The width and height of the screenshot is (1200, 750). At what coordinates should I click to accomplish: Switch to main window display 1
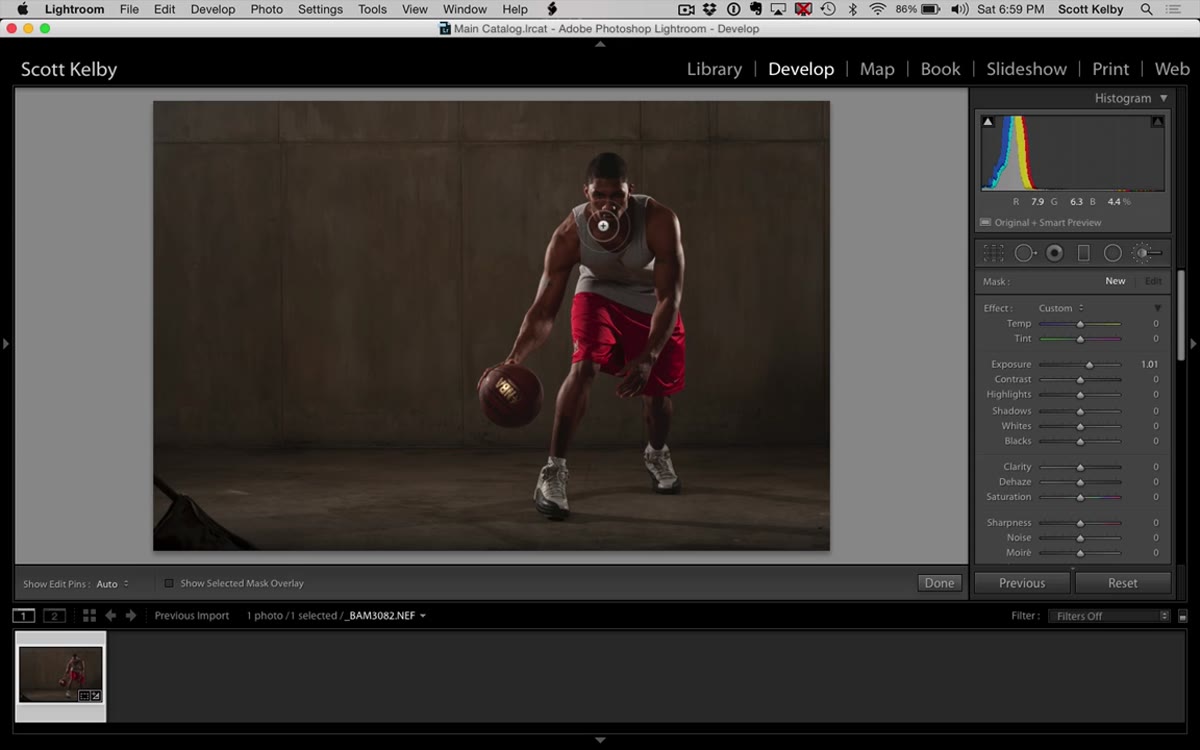coord(24,616)
